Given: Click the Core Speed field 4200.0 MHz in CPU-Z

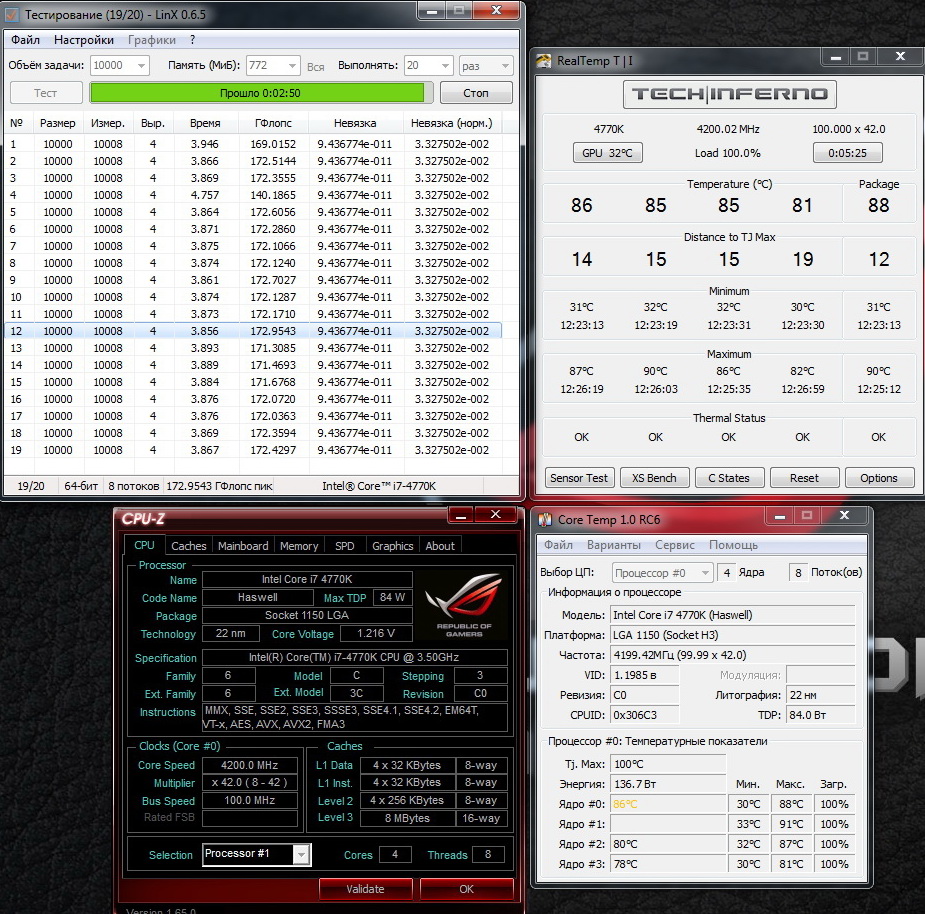Looking at the screenshot, I should 250,765.
